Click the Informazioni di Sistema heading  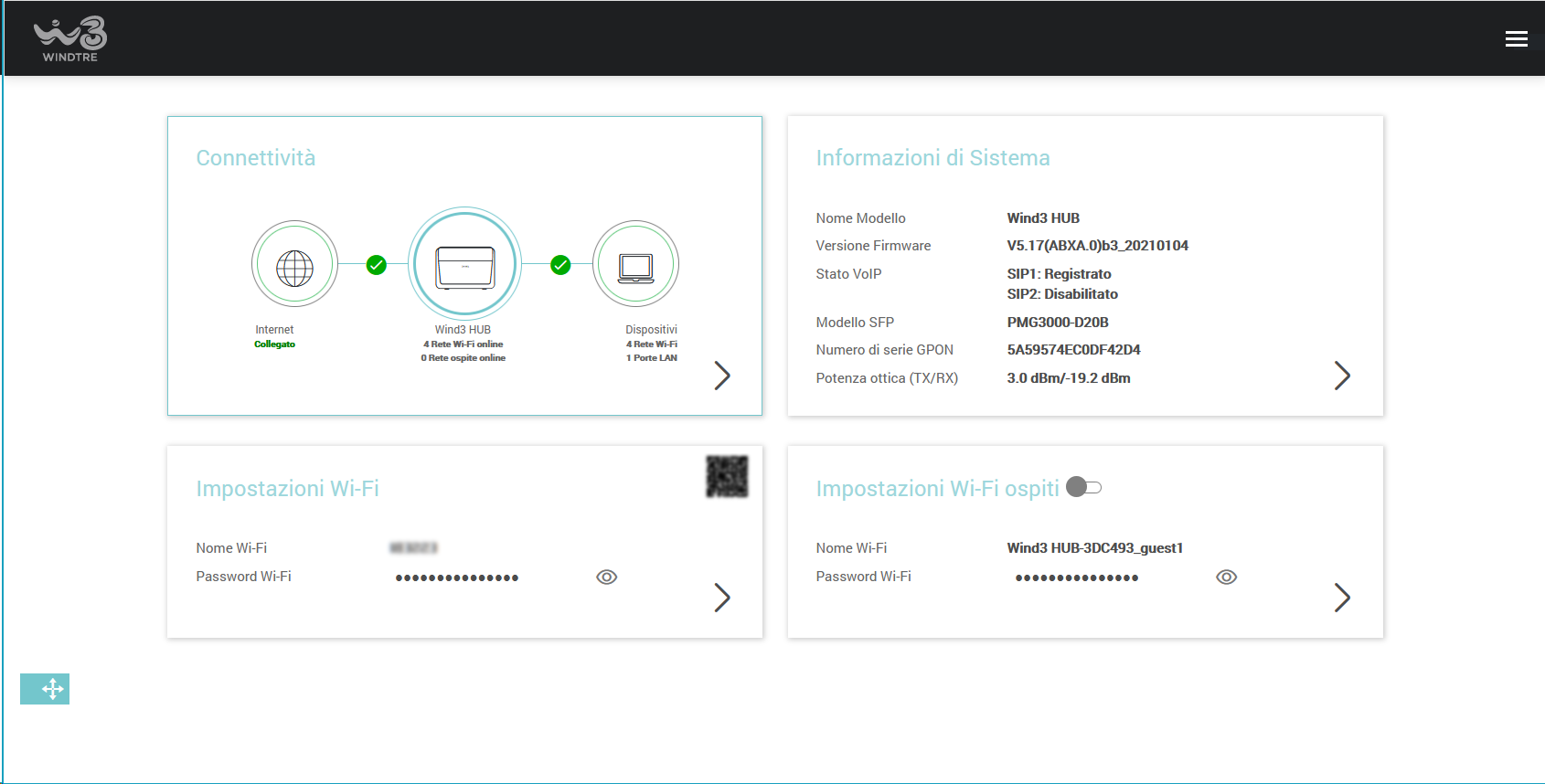[932, 158]
